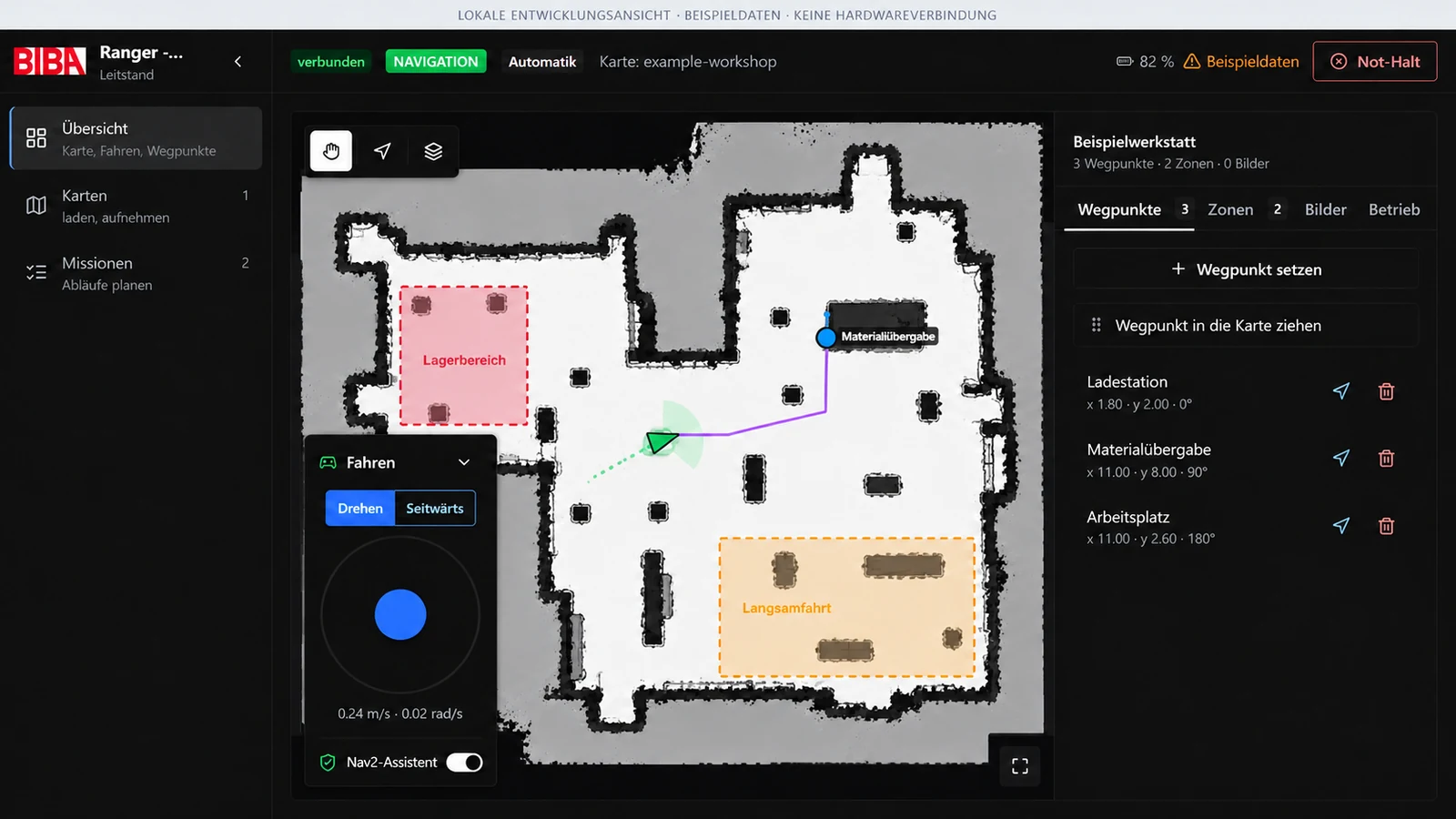This screenshot has height=819, width=1456.
Task: Navigate to the Materialübergabe waypoint
Action: pyautogui.click(x=1341, y=459)
